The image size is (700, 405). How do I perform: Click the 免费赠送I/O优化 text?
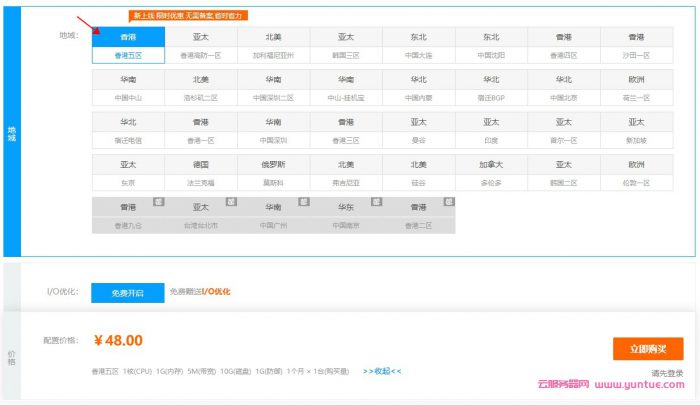pos(200,292)
